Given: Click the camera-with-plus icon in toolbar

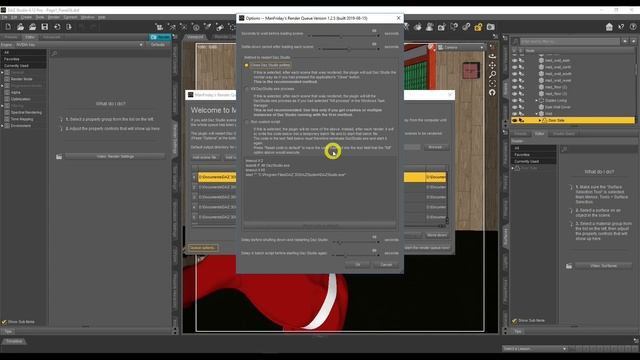Looking at the screenshot, I should (442, 27).
